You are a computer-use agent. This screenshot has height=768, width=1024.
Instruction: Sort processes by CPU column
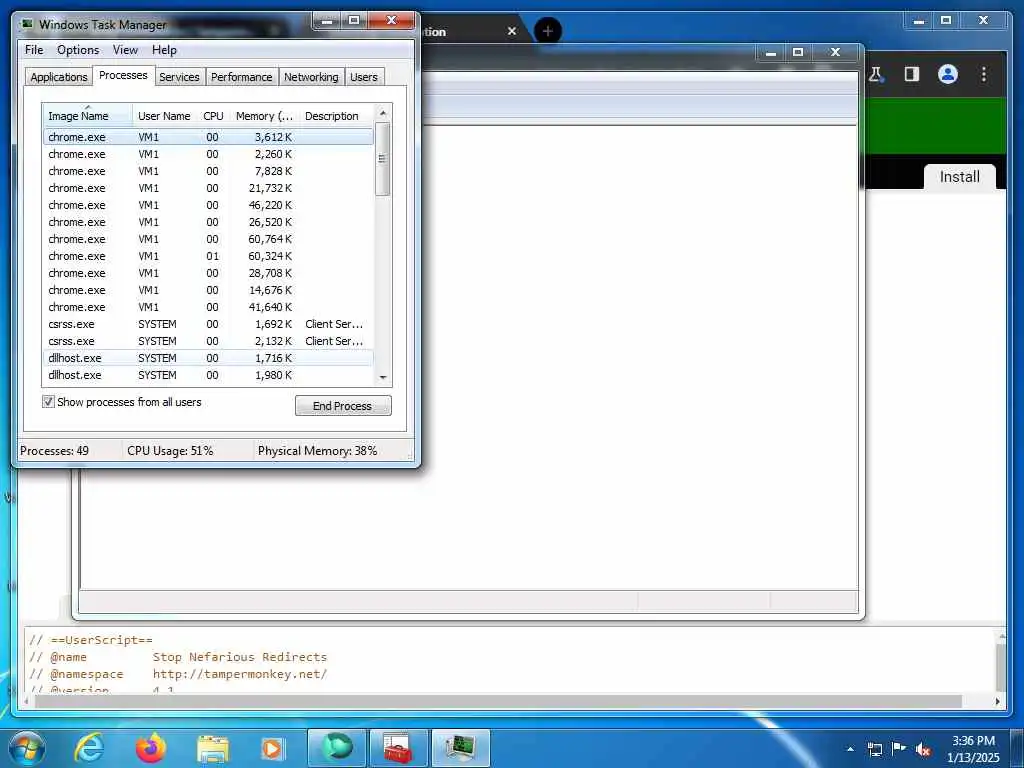coord(214,116)
